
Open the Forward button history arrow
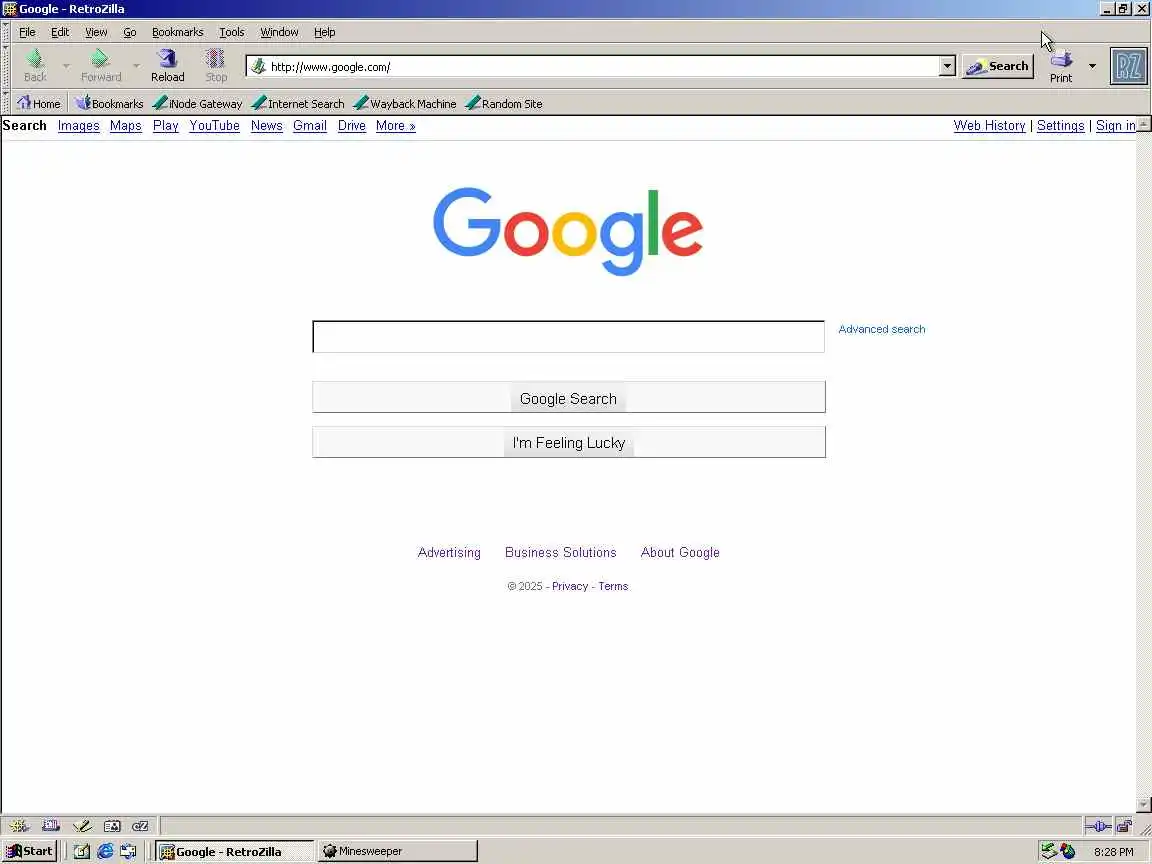pos(136,66)
